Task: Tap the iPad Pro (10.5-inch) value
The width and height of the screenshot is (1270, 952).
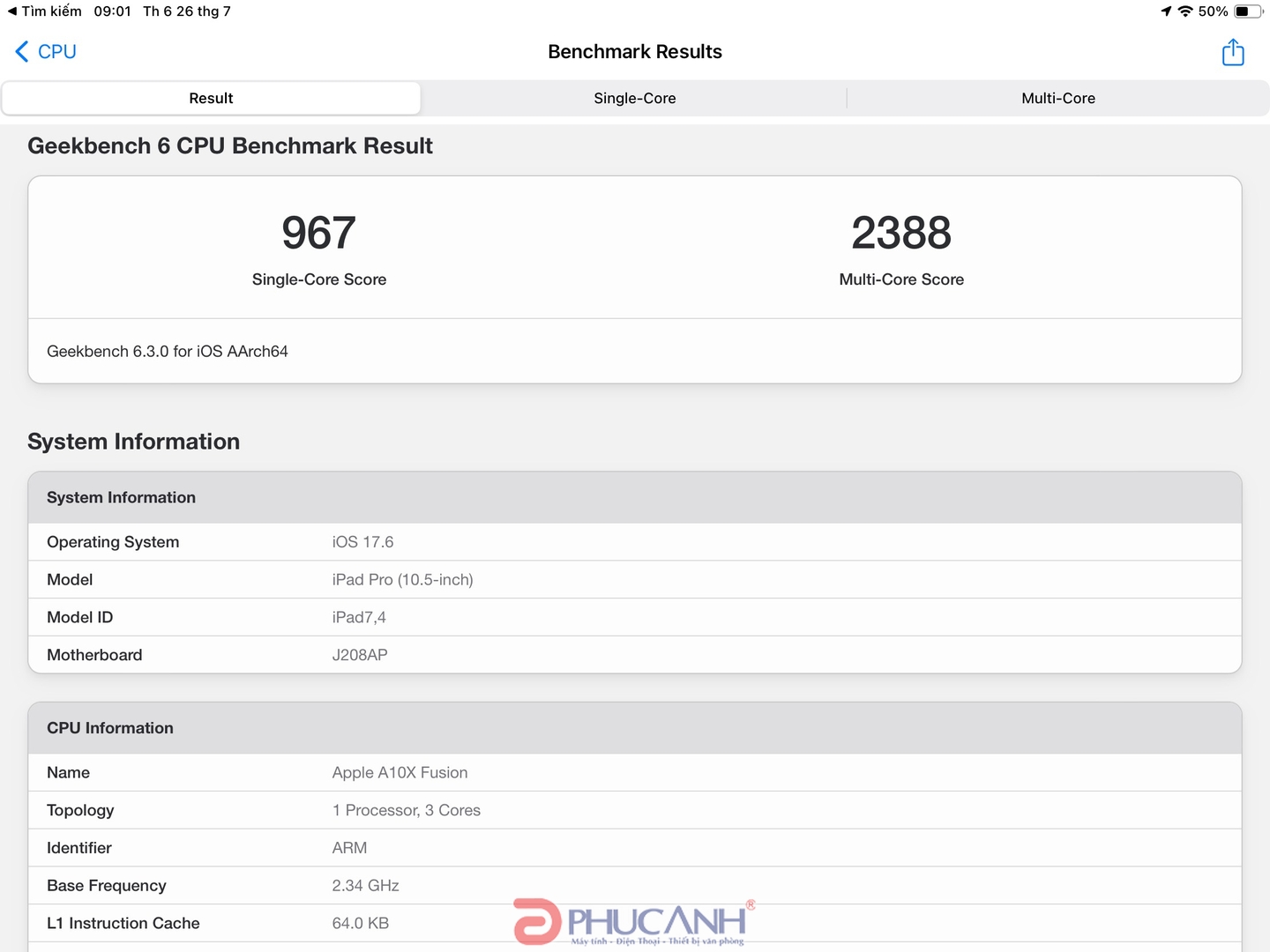Action: tap(402, 580)
